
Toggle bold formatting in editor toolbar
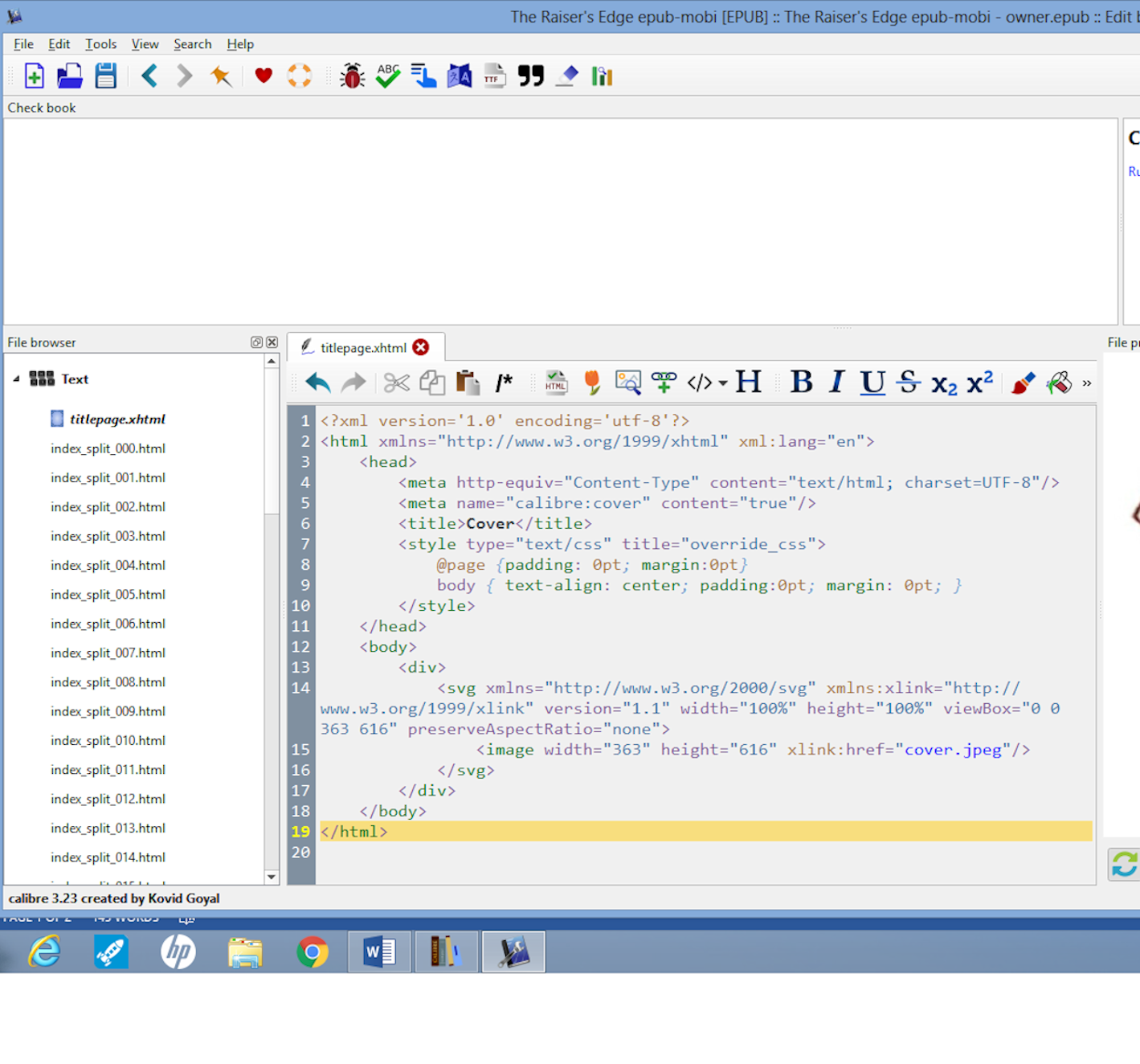pyautogui.click(x=801, y=383)
